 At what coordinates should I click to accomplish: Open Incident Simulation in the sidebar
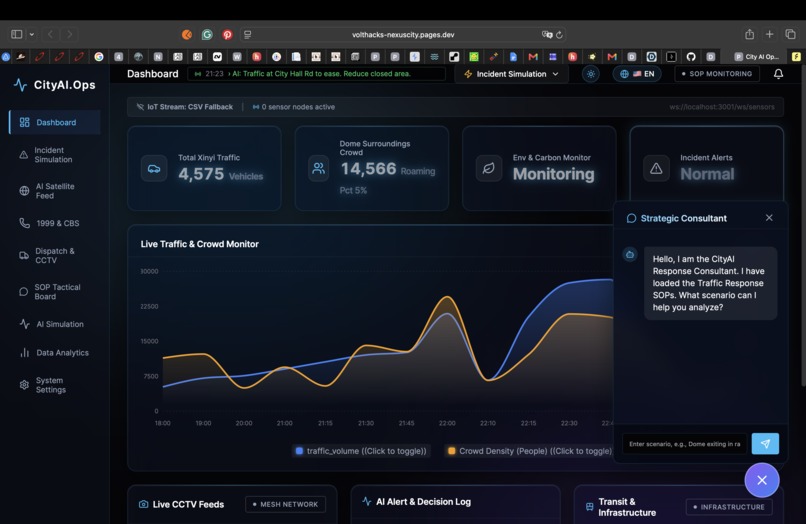[53, 155]
